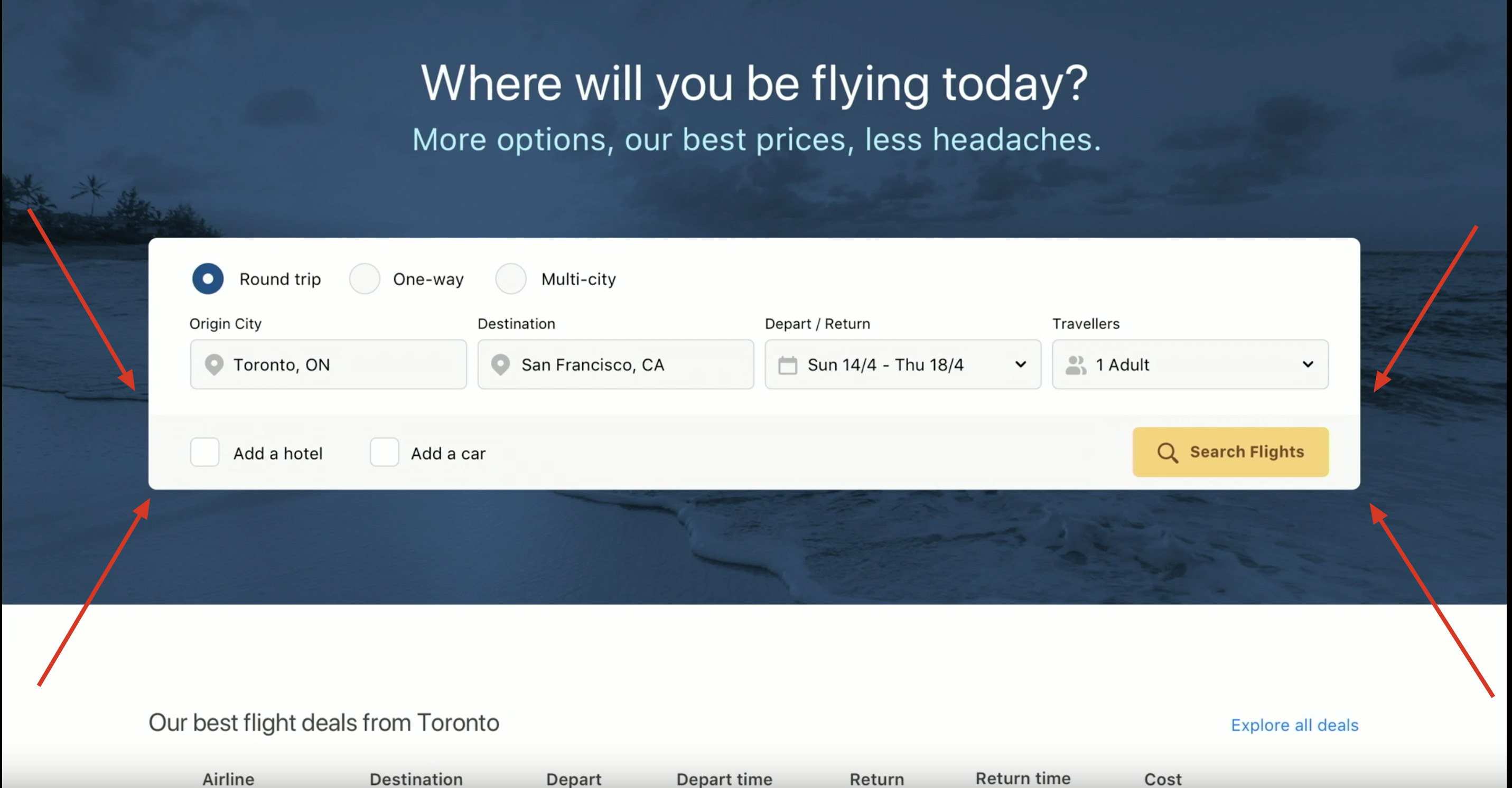The height and width of the screenshot is (788, 1512).
Task: Click the Depart time column header
Action: pyautogui.click(x=724, y=778)
